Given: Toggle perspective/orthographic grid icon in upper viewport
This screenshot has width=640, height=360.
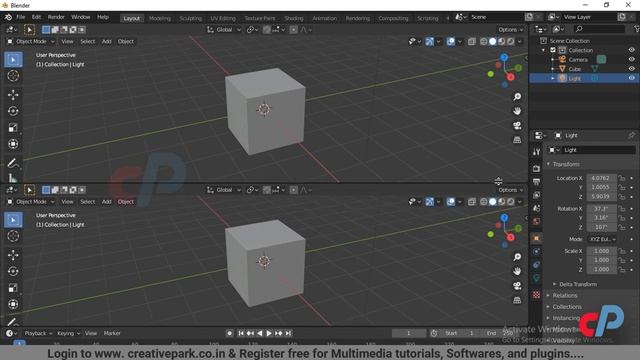Looking at the screenshot, I should point(517,140).
